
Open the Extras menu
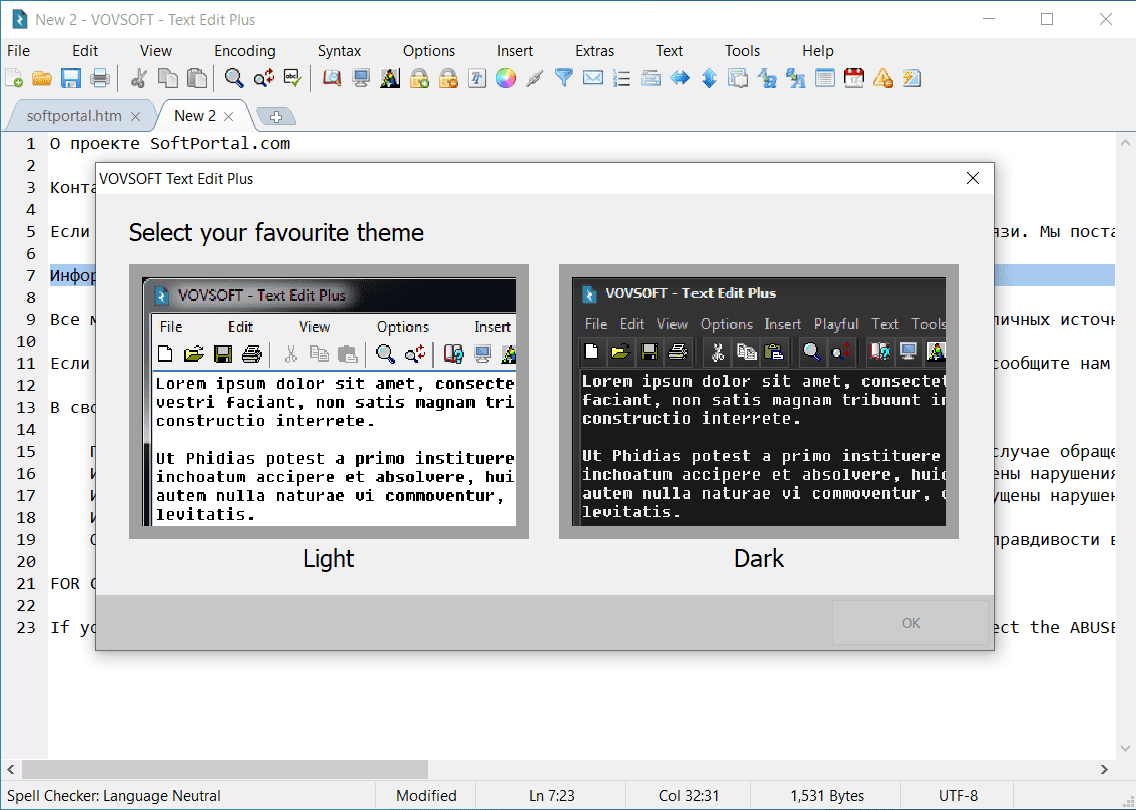(x=595, y=51)
